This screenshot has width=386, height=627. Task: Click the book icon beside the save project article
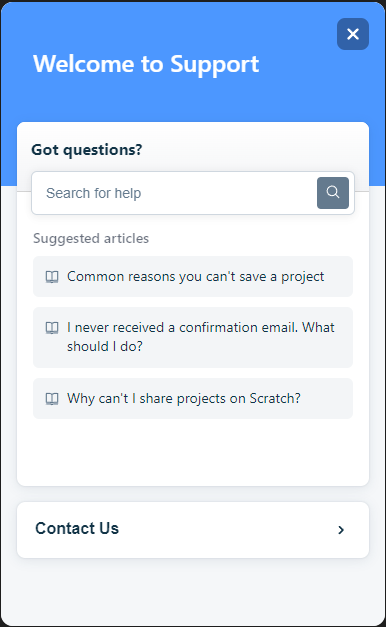coord(52,277)
